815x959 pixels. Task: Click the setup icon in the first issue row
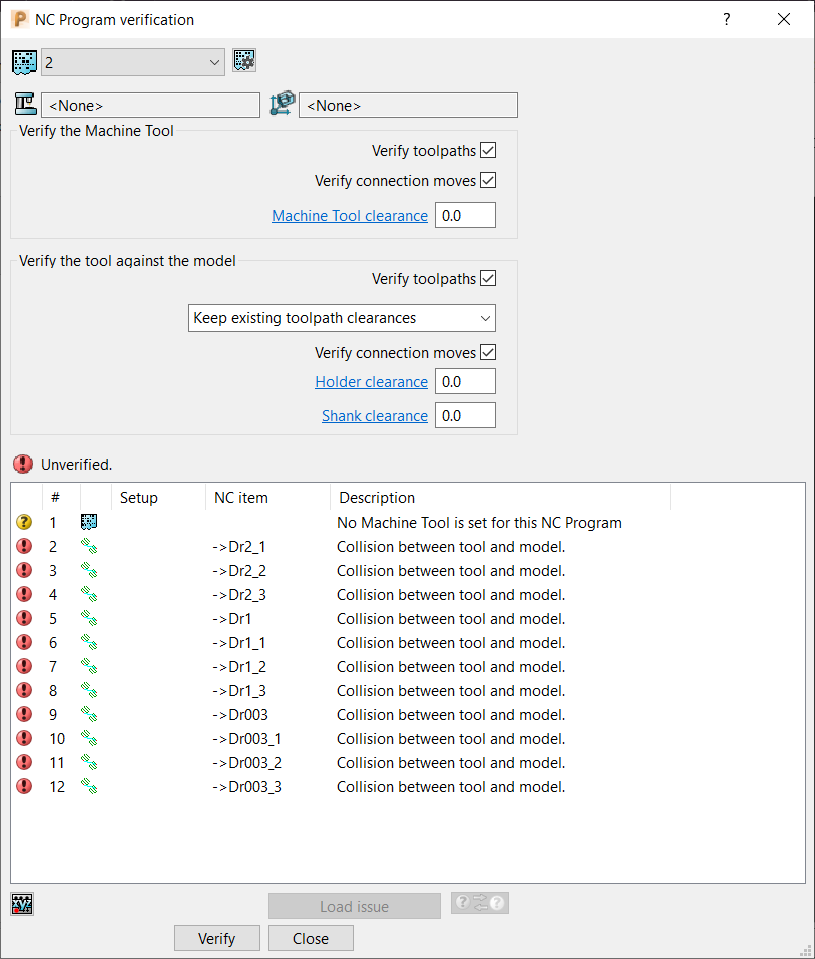click(88, 521)
